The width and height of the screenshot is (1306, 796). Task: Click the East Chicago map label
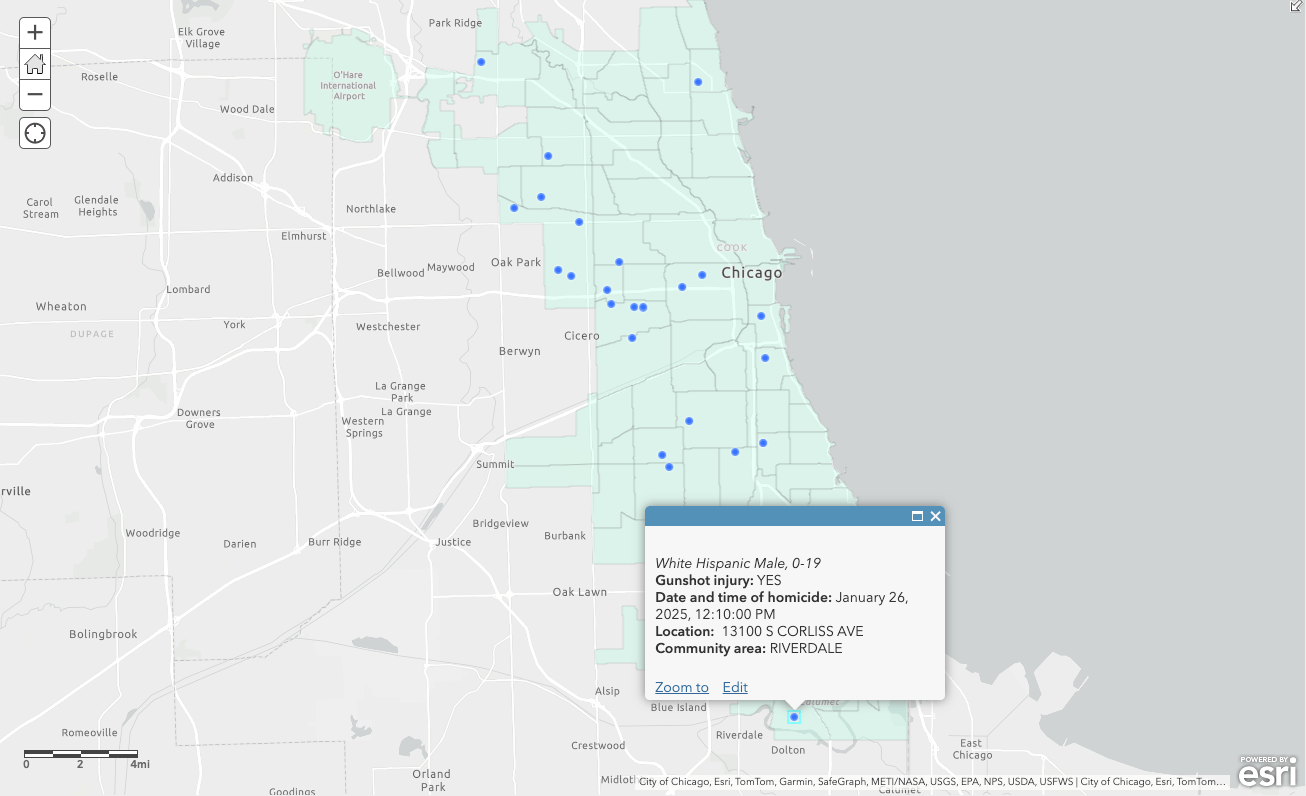point(972,749)
